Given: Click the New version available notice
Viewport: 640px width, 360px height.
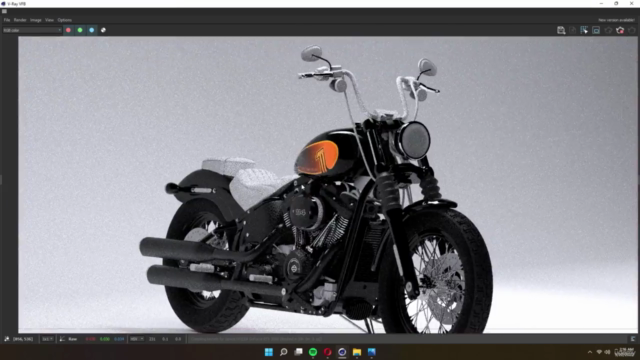Looking at the screenshot, I should pos(616,20).
